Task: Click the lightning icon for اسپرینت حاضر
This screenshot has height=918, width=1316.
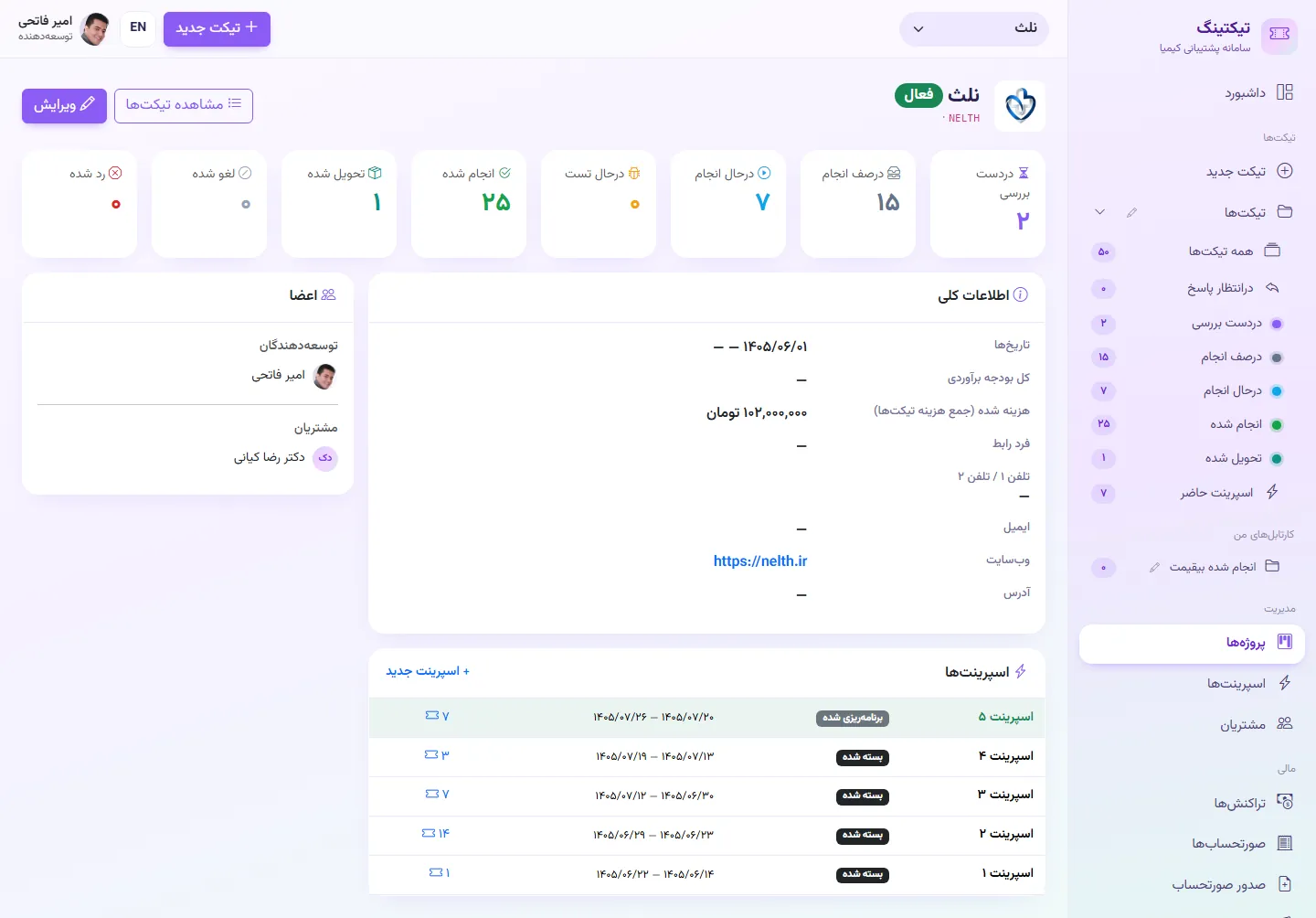Action: coord(1272,492)
